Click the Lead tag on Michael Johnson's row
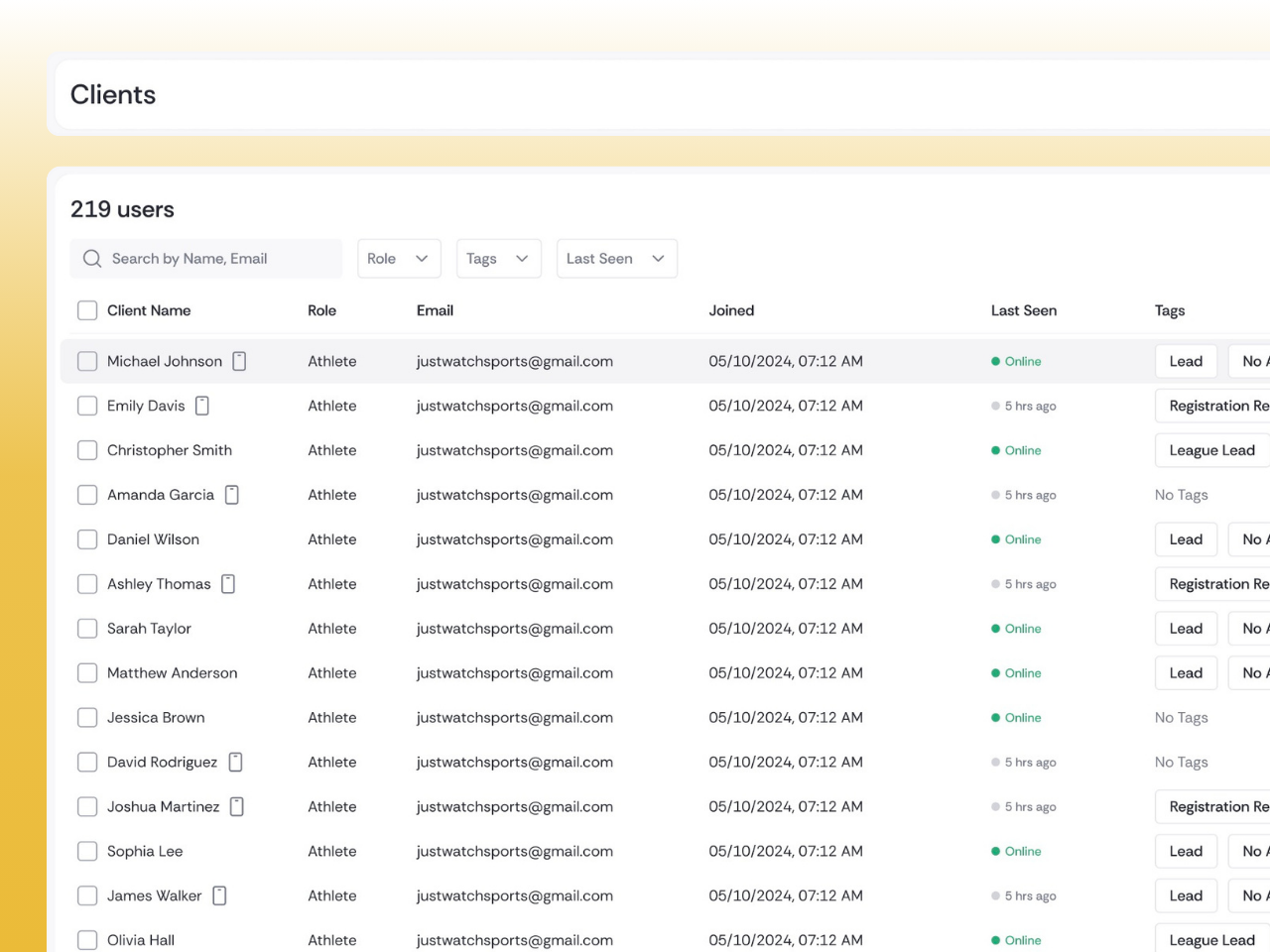The height and width of the screenshot is (952, 1270). 1186,361
